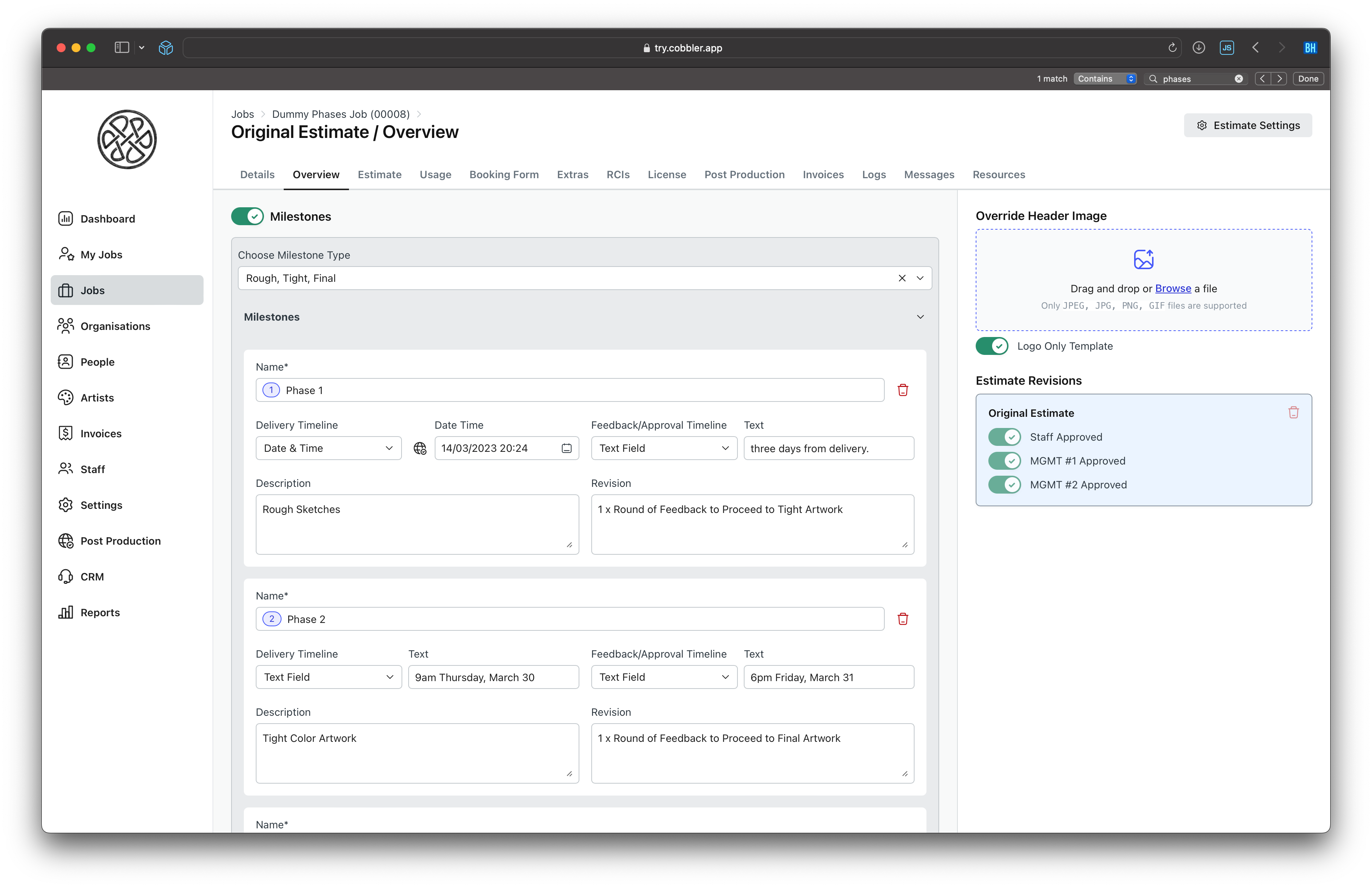Switch to the Booking Form tab

[x=503, y=174]
